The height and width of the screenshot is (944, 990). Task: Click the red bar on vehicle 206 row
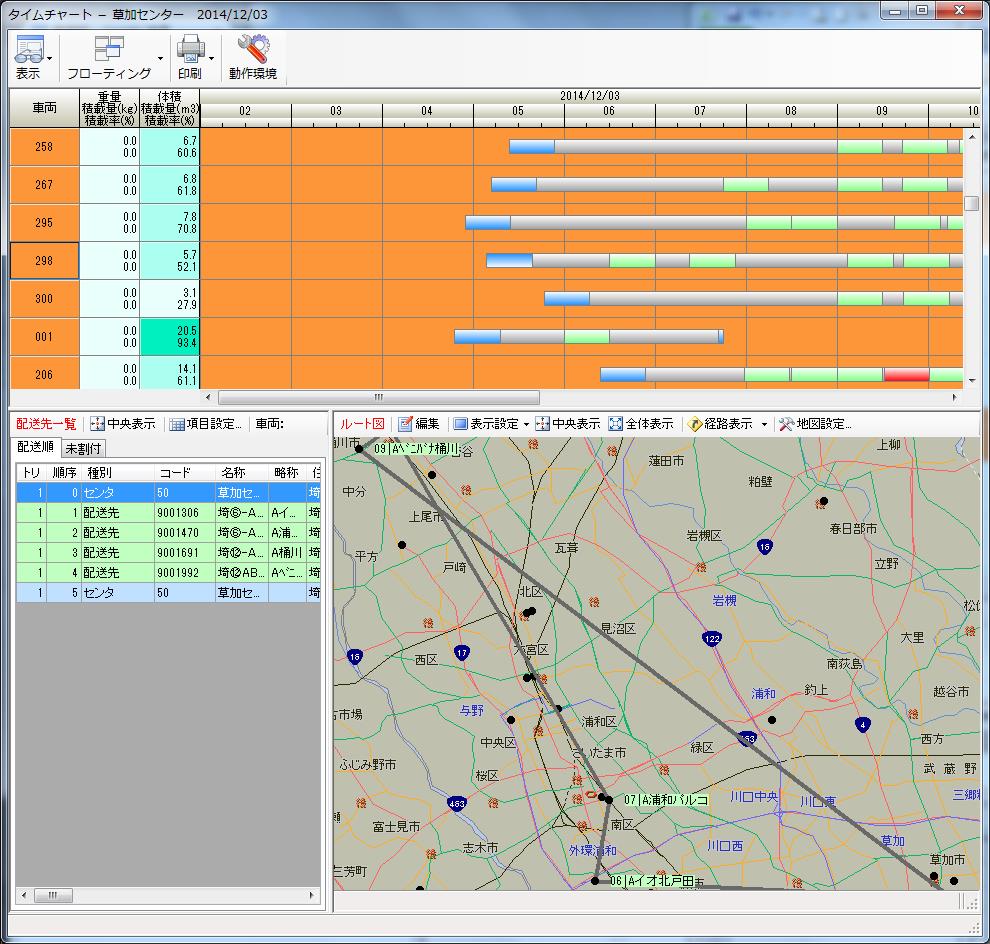click(906, 375)
